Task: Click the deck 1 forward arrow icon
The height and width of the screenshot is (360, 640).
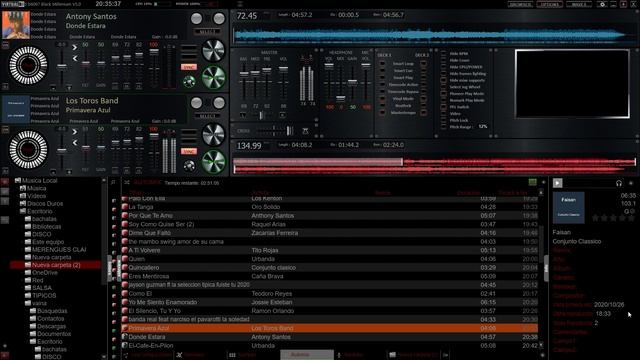Action: click(75, 48)
